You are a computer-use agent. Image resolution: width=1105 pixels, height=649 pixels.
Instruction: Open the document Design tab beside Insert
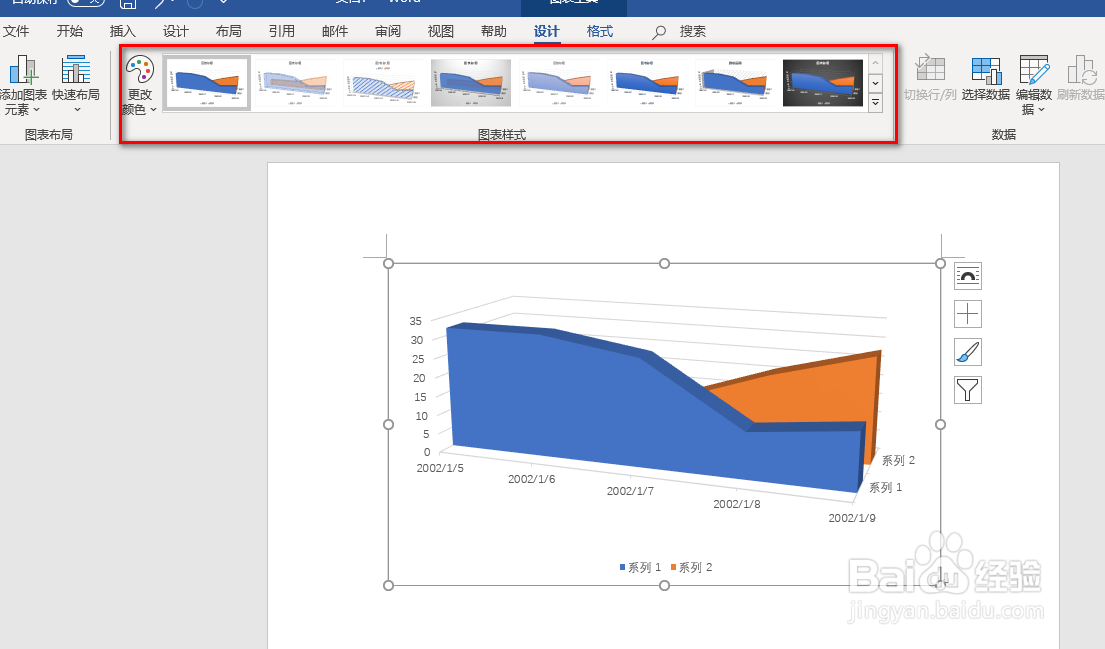tap(175, 32)
